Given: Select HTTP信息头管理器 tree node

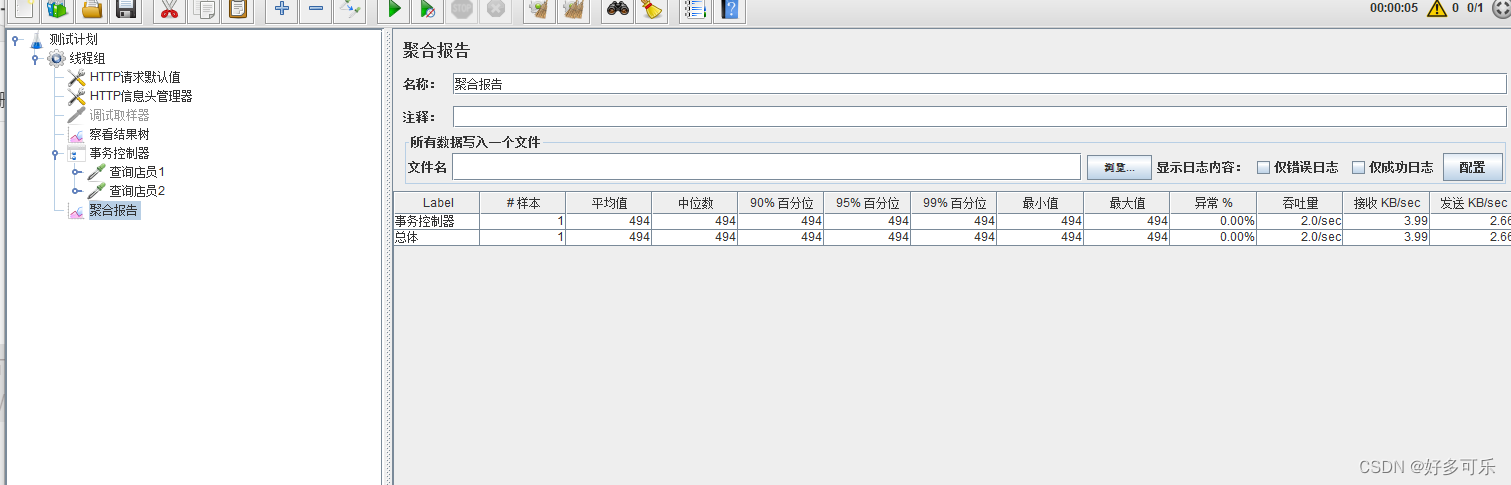Looking at the screenshot, I should 141,96.
